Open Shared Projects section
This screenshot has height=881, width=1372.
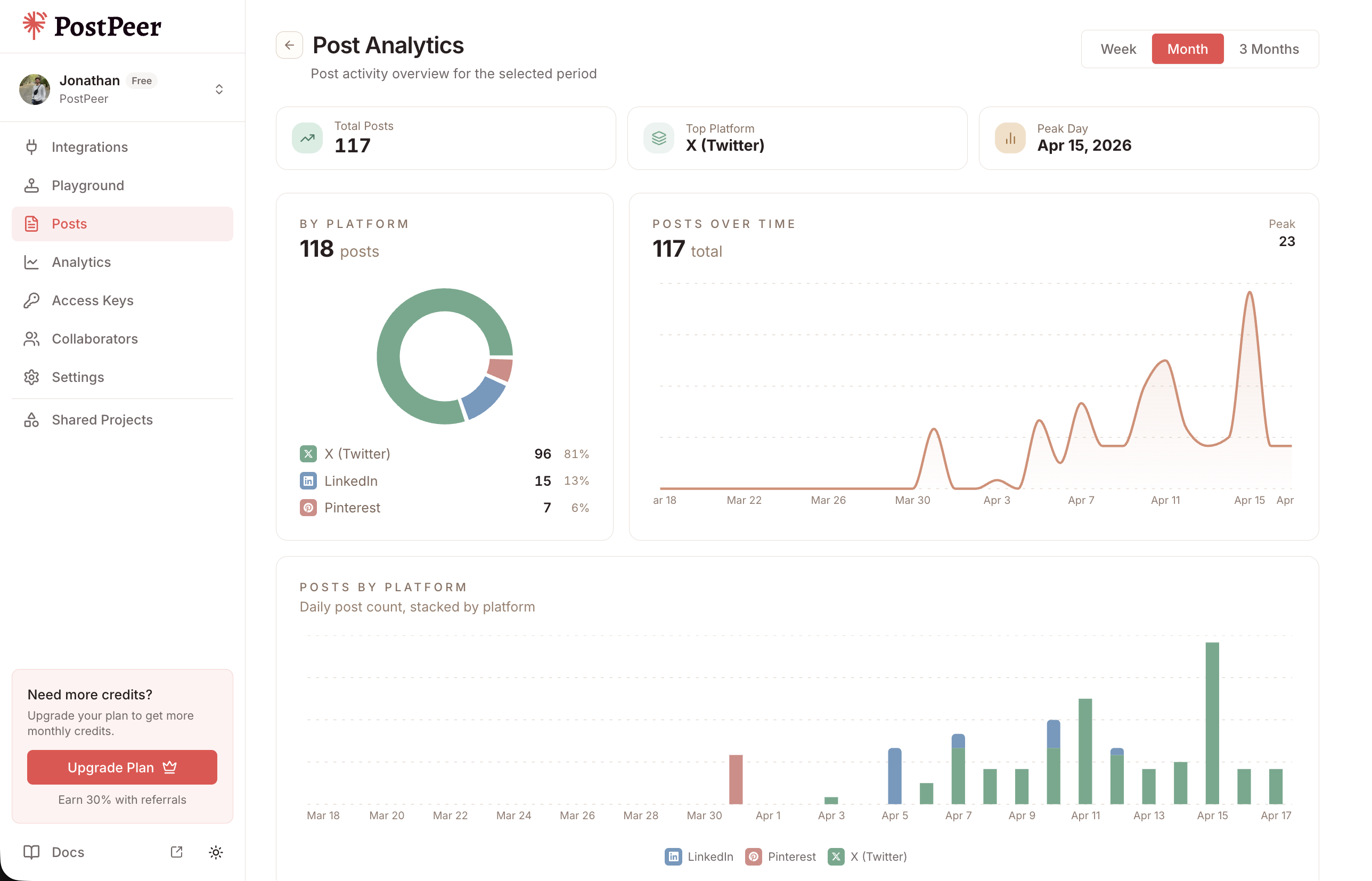click(102, 420)
